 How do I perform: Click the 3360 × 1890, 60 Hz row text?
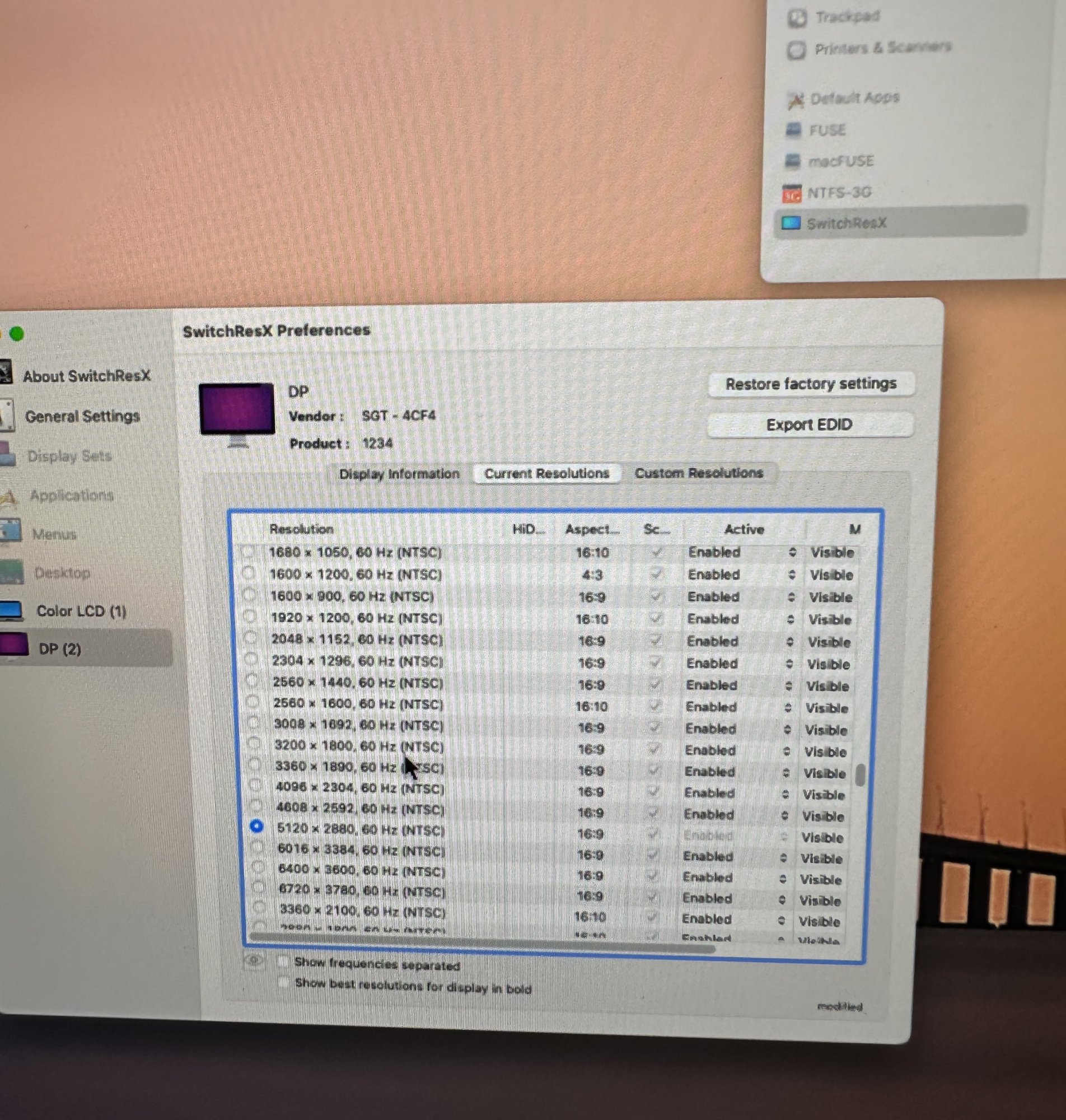359,767
